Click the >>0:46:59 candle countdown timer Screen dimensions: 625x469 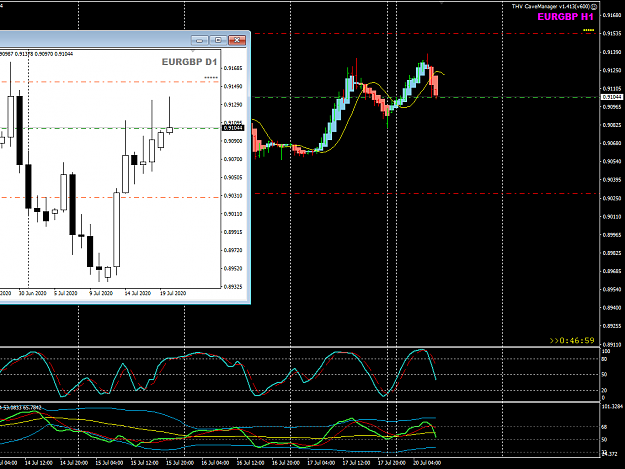click(x=572, y=340)
